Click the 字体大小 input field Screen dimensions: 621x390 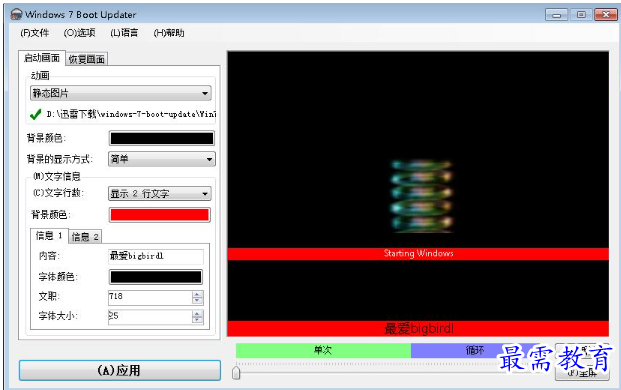150,317
